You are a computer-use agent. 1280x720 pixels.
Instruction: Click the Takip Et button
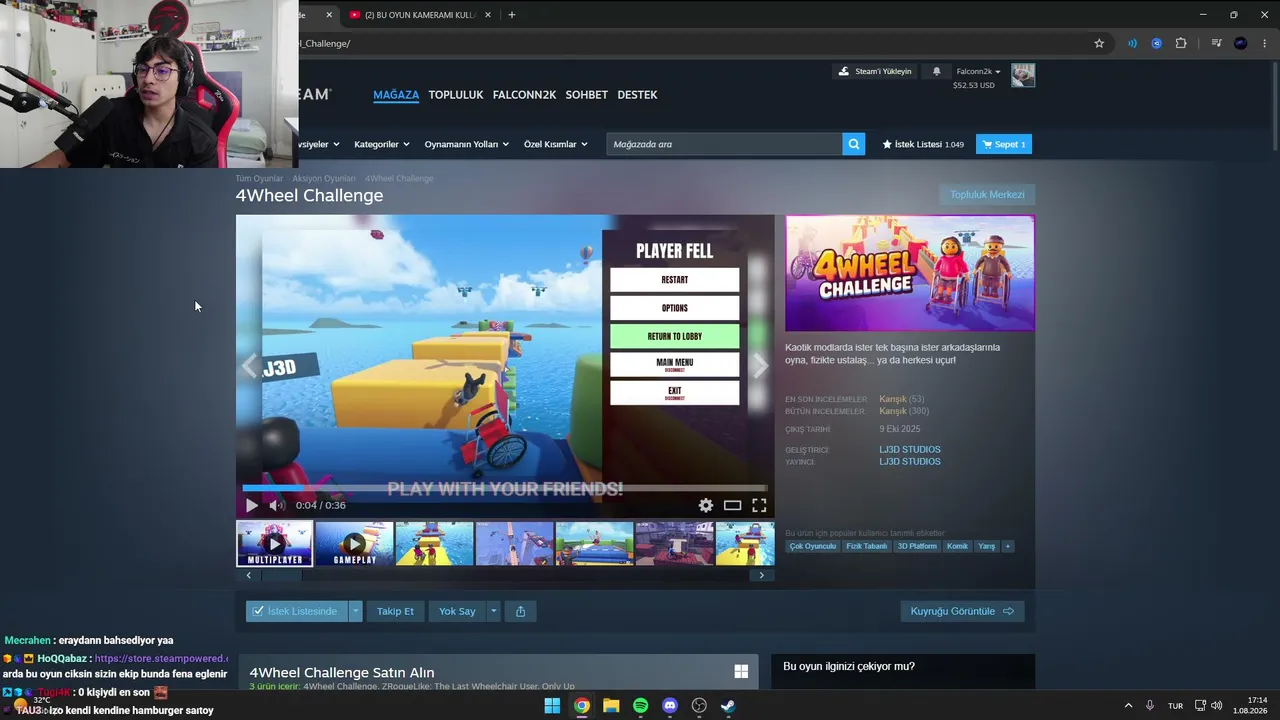395,611
